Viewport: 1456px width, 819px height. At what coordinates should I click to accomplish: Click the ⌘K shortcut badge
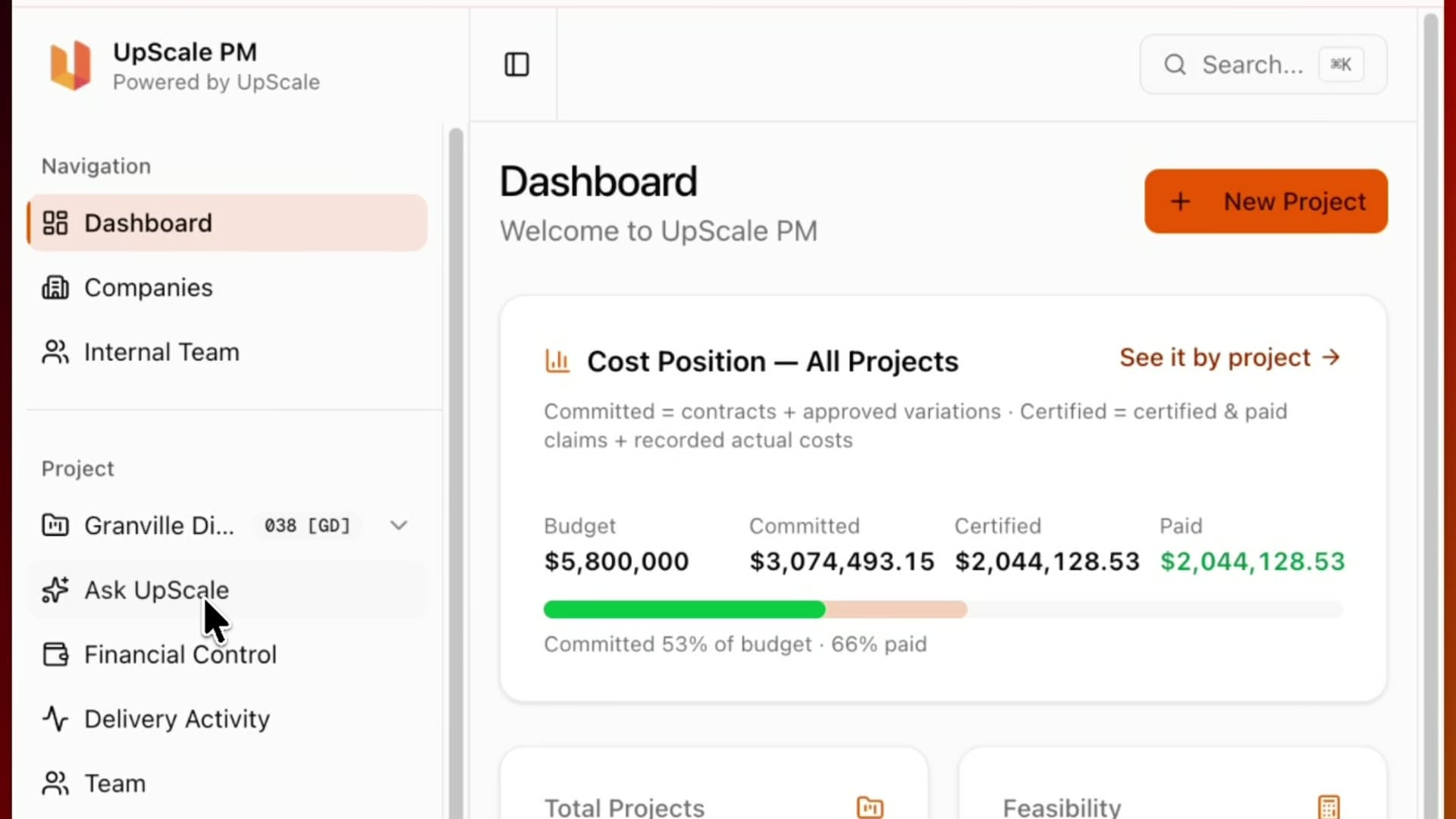(1341, 64)
